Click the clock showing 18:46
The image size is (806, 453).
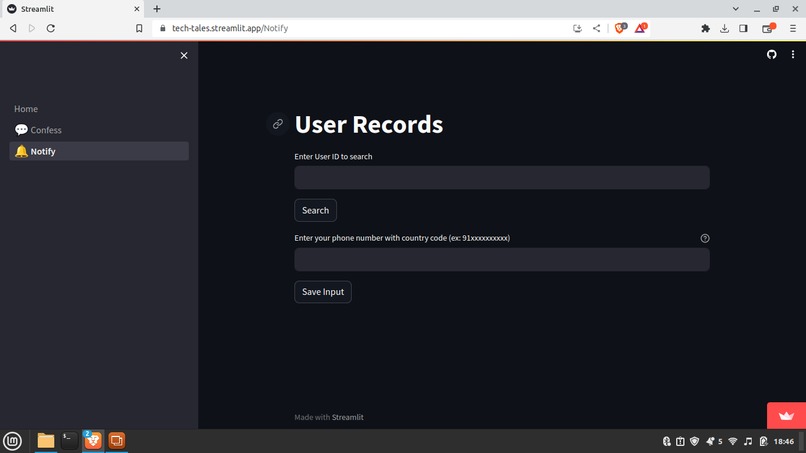tap(784, 441)
